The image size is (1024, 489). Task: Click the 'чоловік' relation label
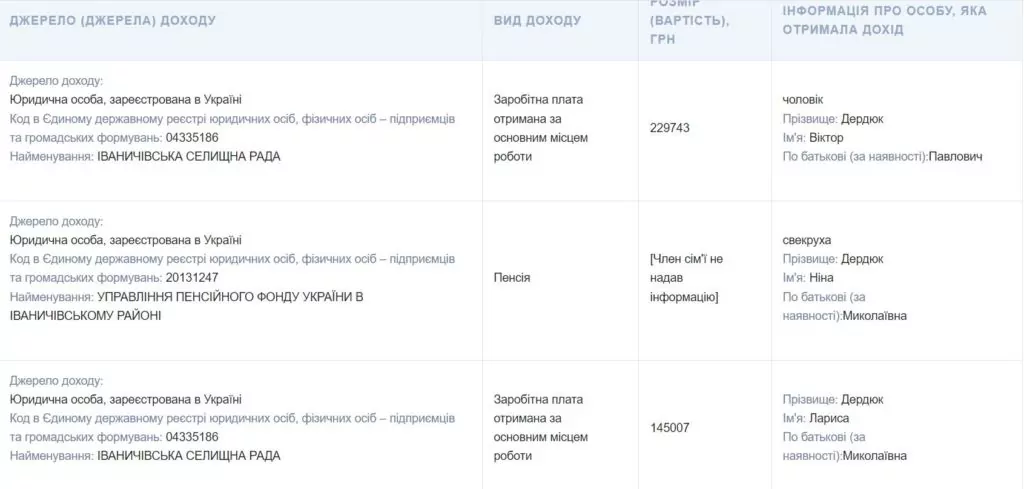click(x=803, y=99)
